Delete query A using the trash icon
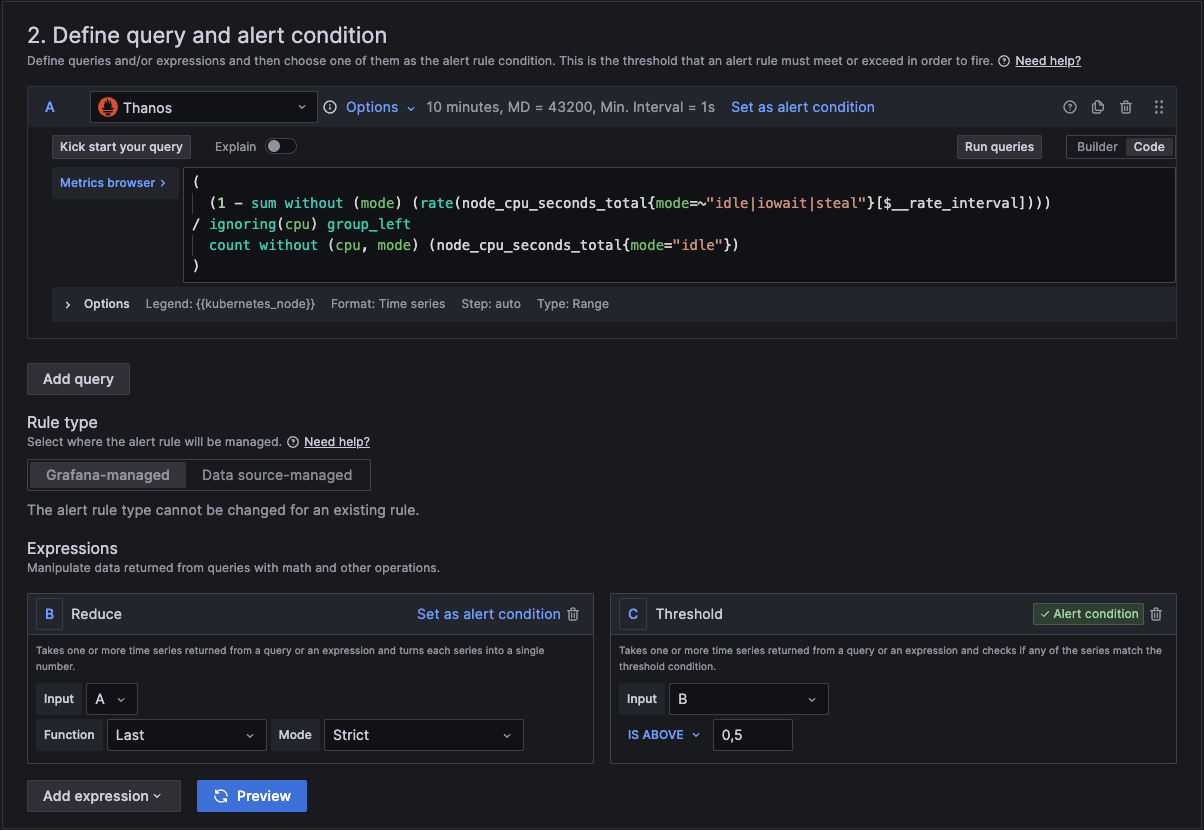The image size is (1204, 830). [x=1126, y=107]
